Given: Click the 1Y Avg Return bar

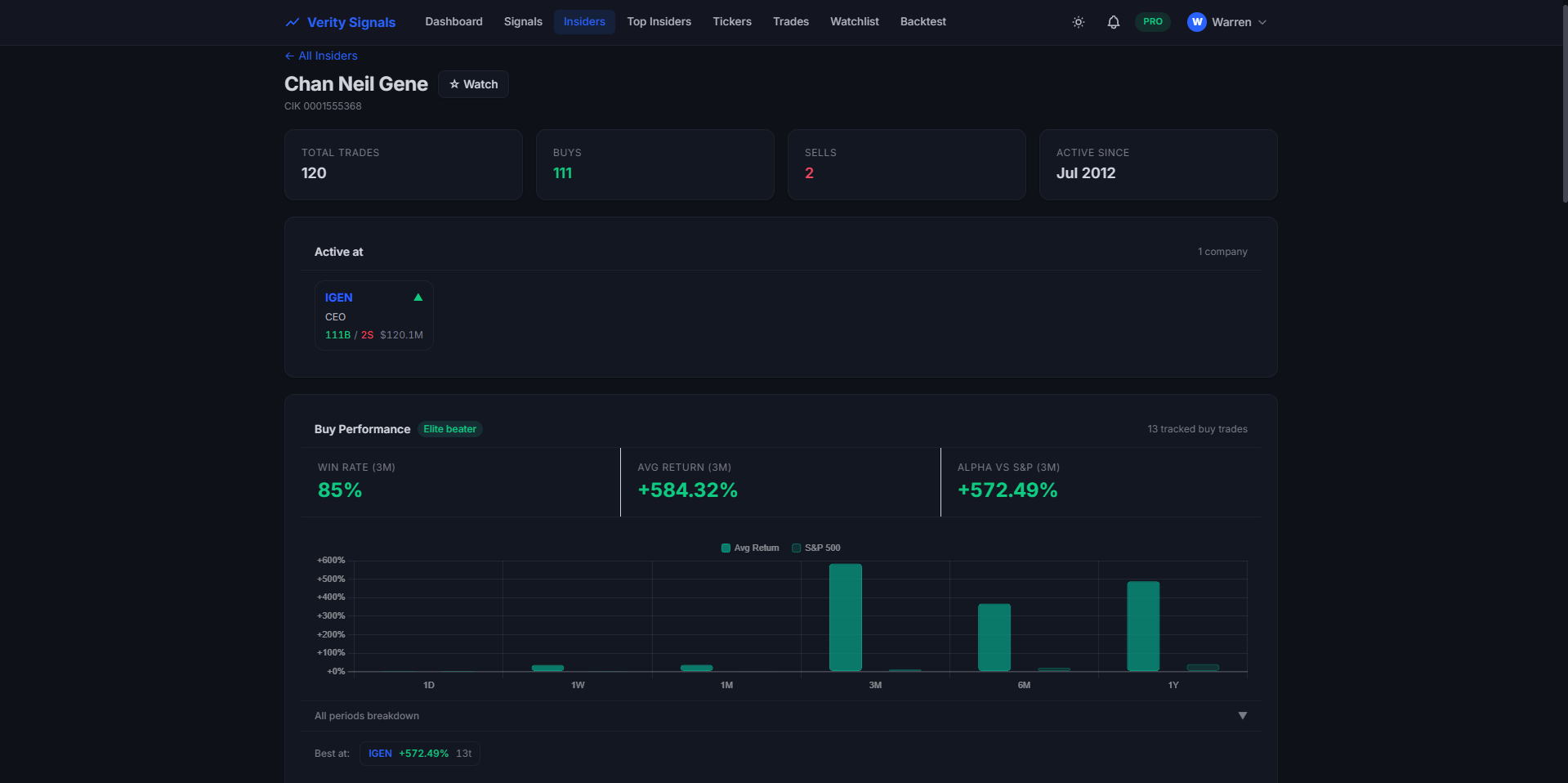Looking at the screenshot, I should pos(1142,627).
